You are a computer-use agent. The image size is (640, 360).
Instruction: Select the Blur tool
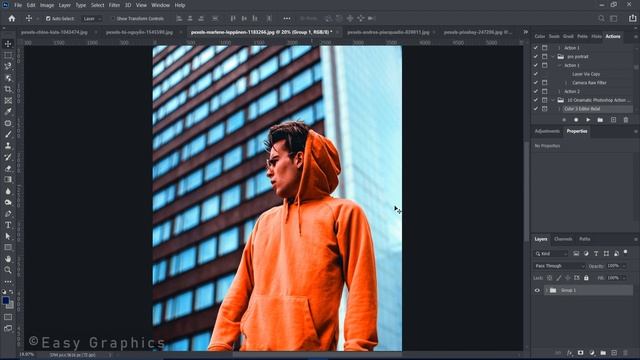point(8,191)
